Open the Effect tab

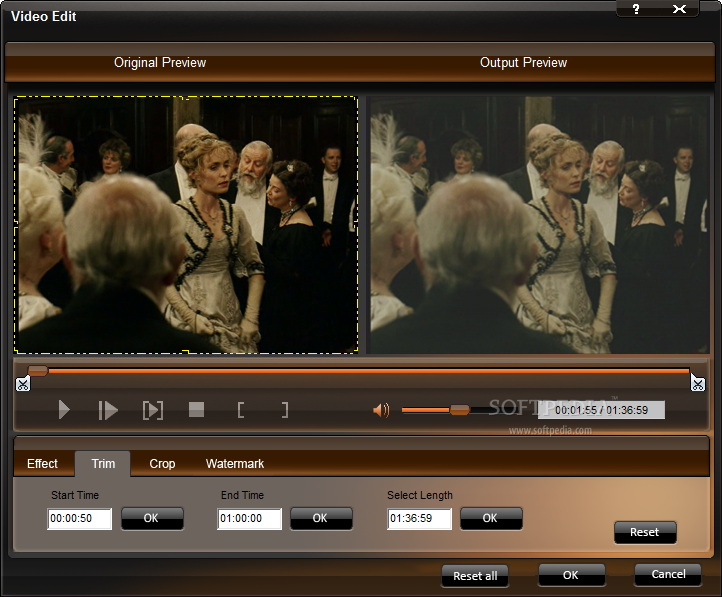click(x=42, y=464)
